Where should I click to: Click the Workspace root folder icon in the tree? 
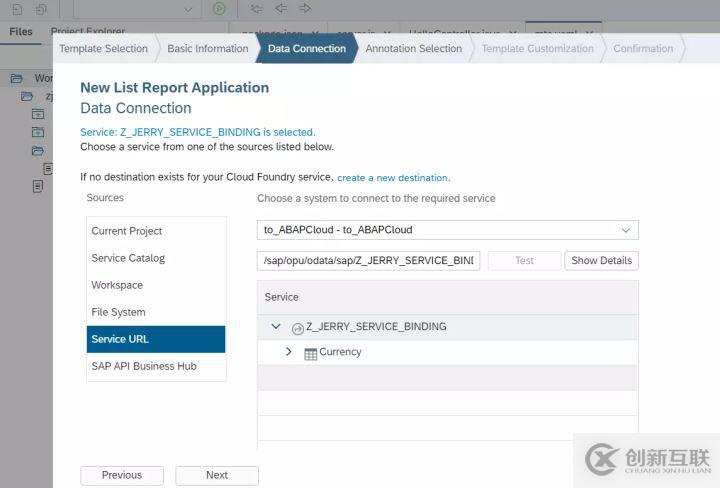pos(17,79)
